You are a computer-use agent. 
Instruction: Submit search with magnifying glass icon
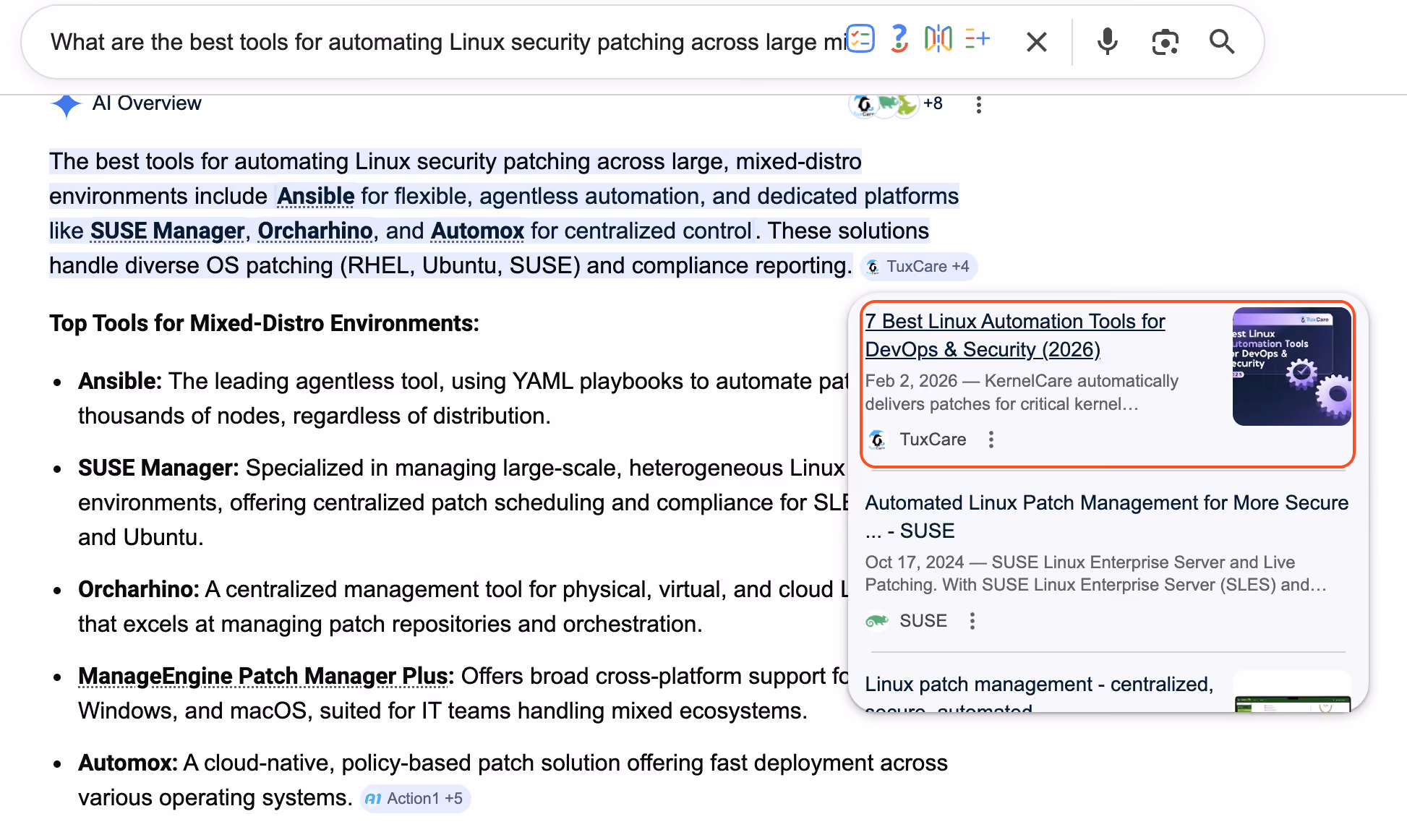click(1222, 42)
